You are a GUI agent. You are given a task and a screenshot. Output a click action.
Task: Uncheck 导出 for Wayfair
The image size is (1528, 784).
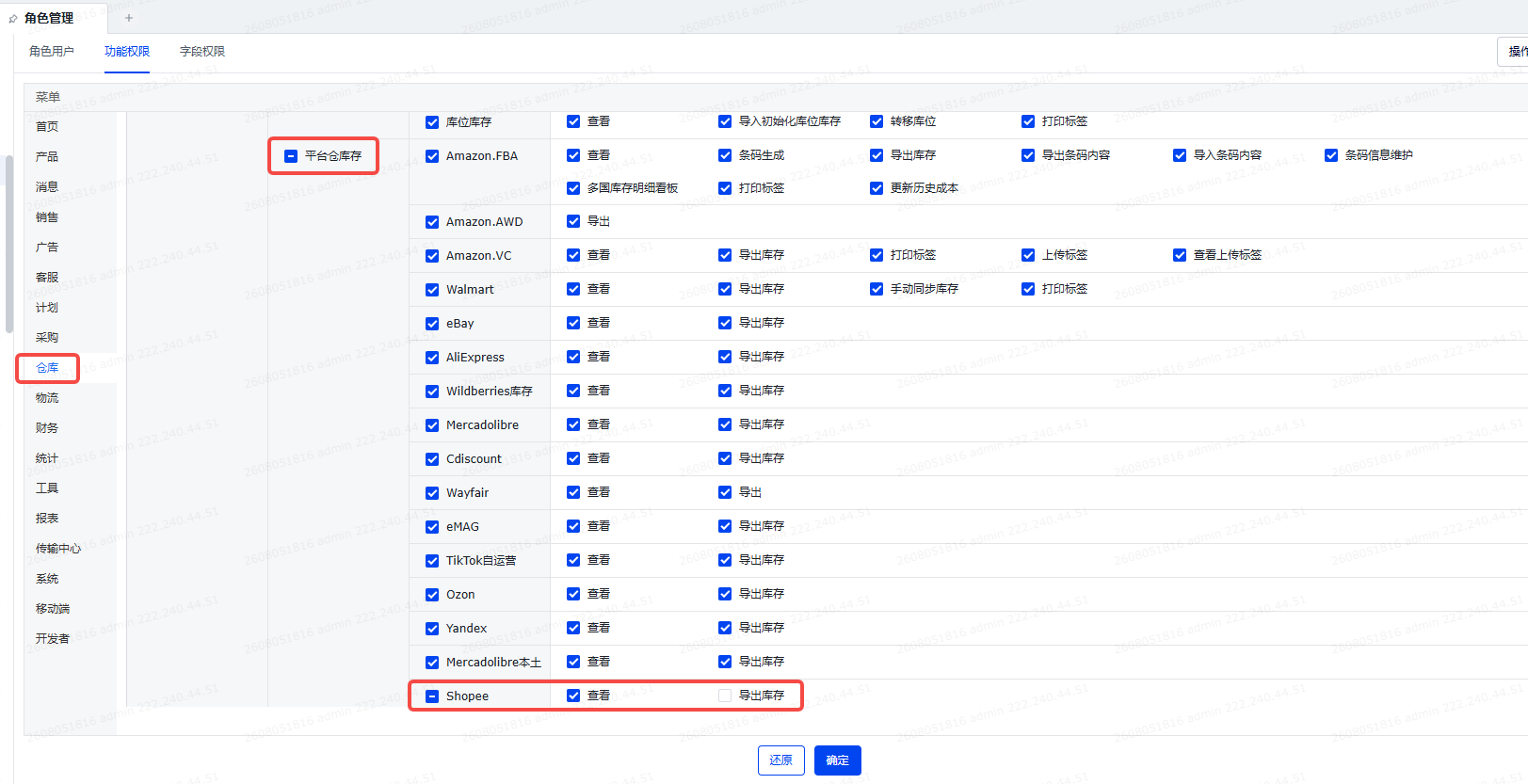click(x=725, y=492)
